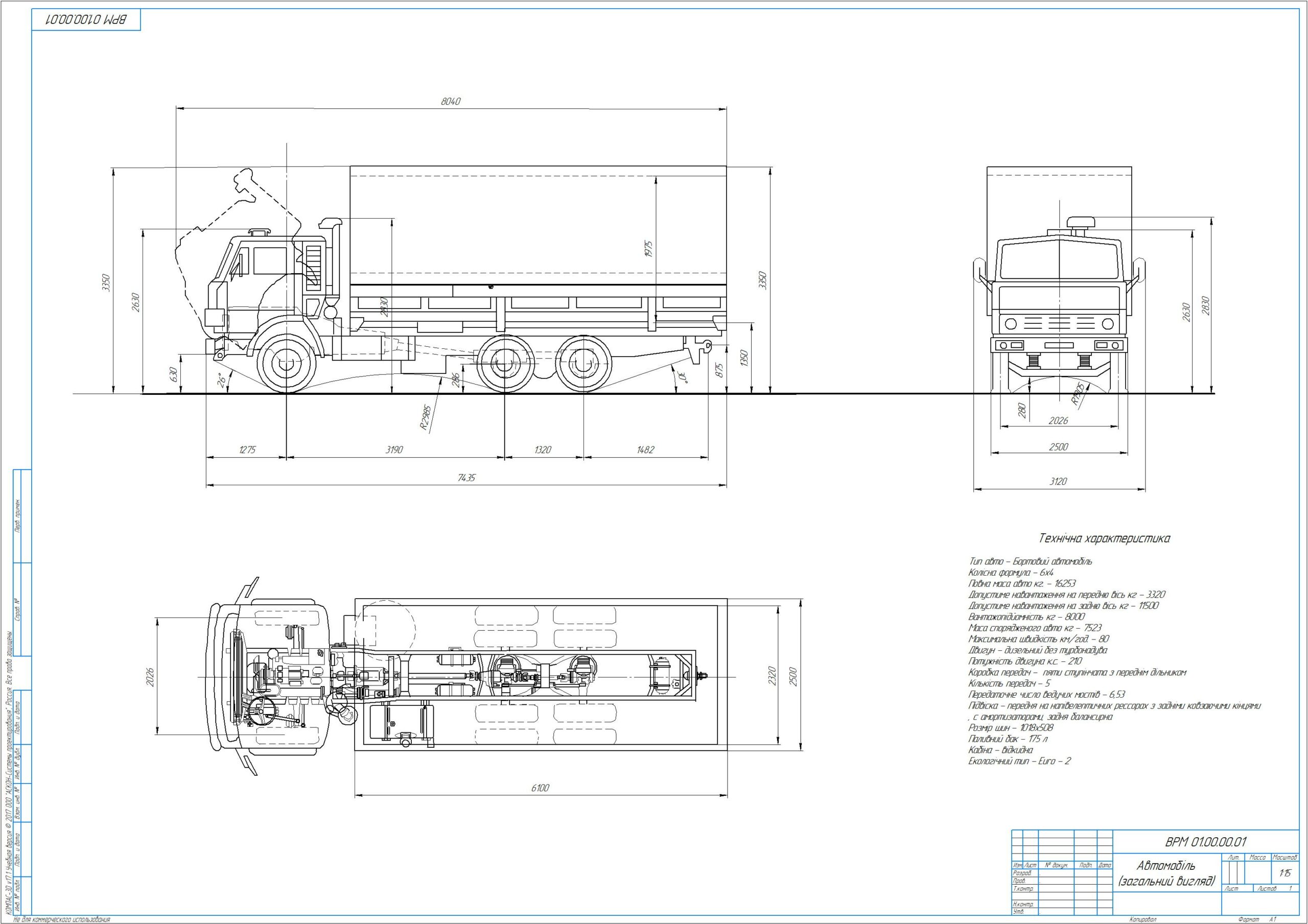Select the line starting "Підвіска – передня"
The width and height of the screenshot is (1308, 924).
click(1114, 706)
